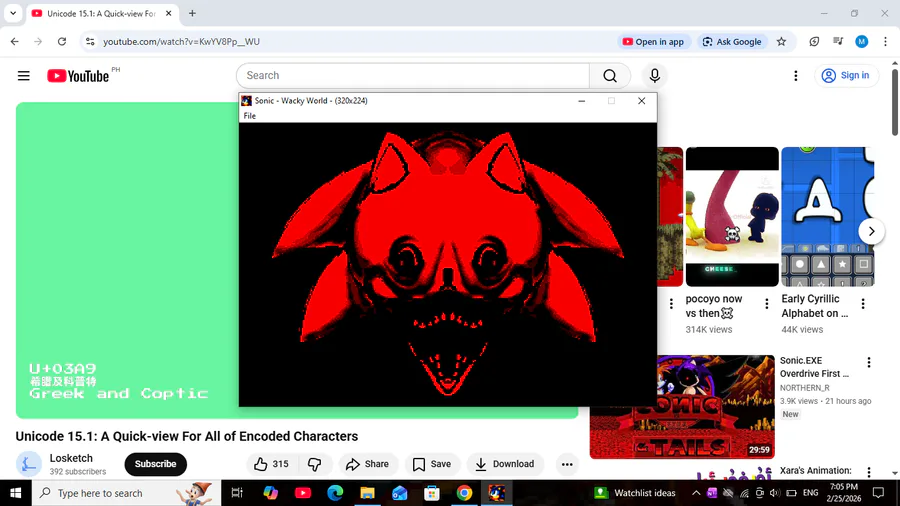Image resolution: width=900 pixels, height=506 pixels.
Task: Open Task View on taskbar
Action: click(x=236, y=493)
